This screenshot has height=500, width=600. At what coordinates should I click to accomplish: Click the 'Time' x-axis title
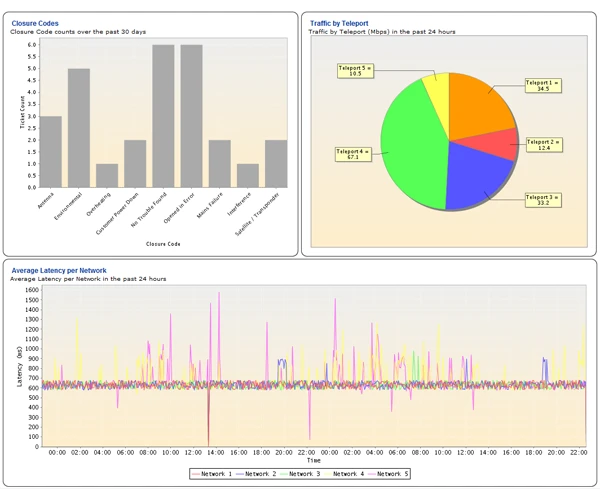click(313, 461)
